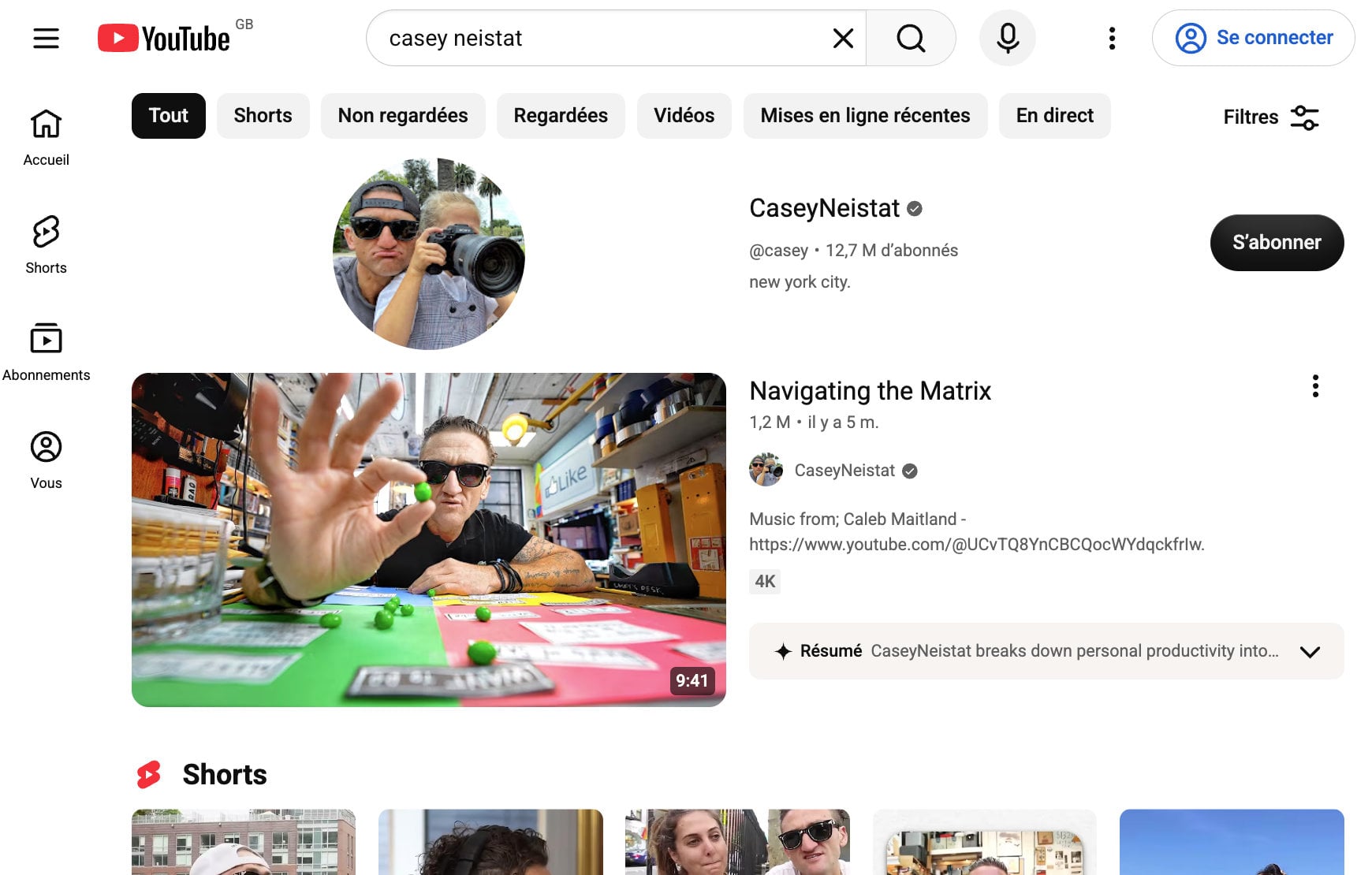The image size is (1372, 875).
Task: Open the Navigating the Matrix title link
Action: pyautogui.click(x=870, y=391)
